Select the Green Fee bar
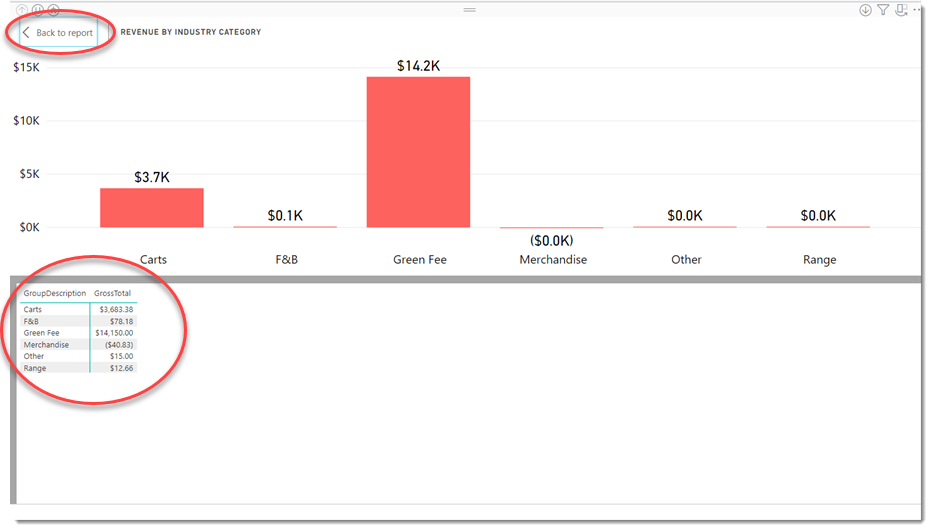930x529 pixels. point(418,152)
